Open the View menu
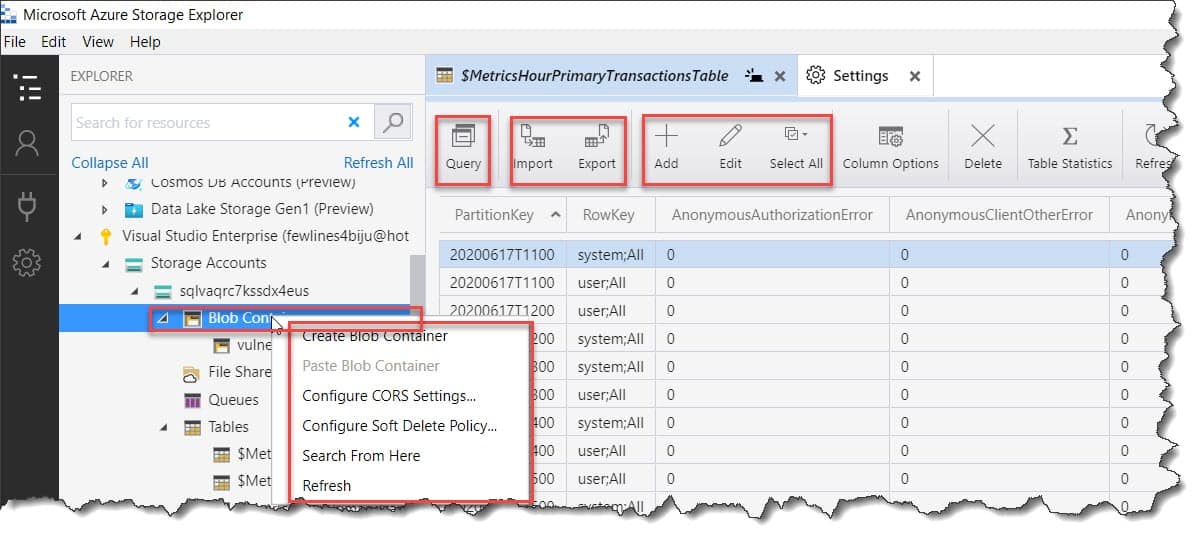 (98, 42)
